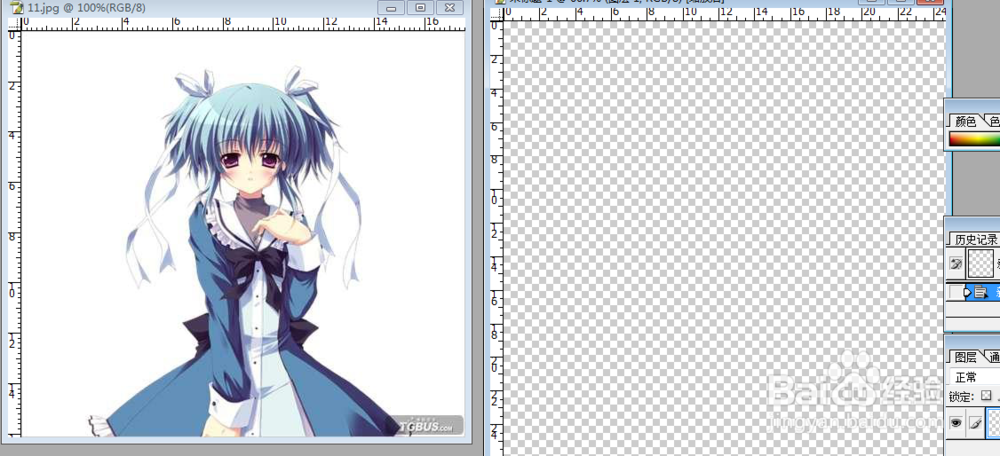The height and width of the screenshot is (456, 1000).
Task: Open the 历史记录 tab
Action: click(976, 239)
